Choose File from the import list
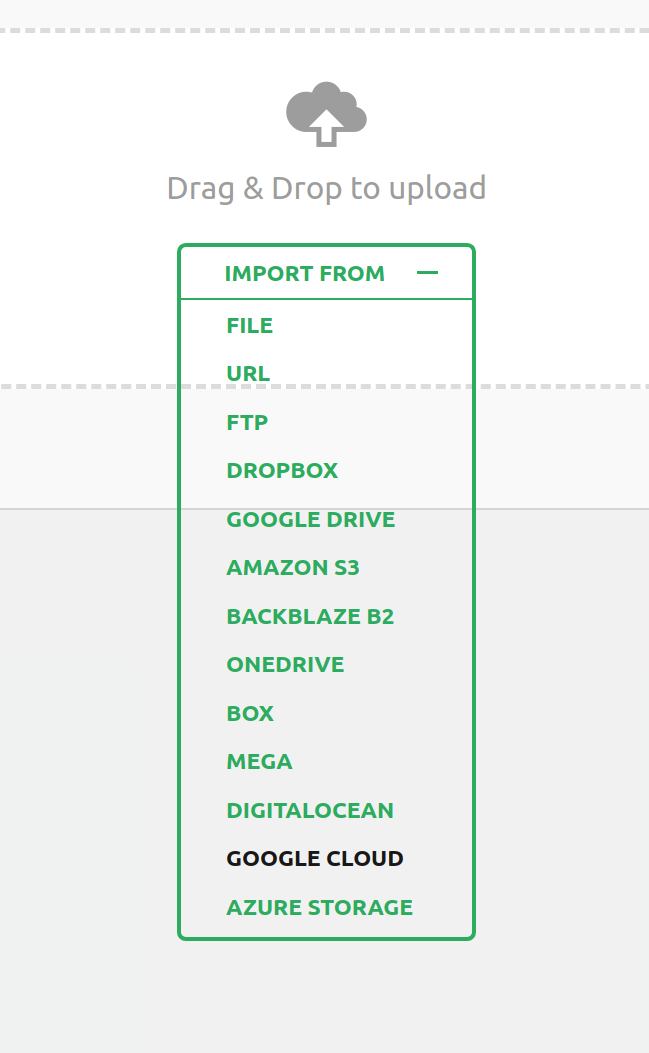This screenshot has height=1053, width=649. click(250, 326)
